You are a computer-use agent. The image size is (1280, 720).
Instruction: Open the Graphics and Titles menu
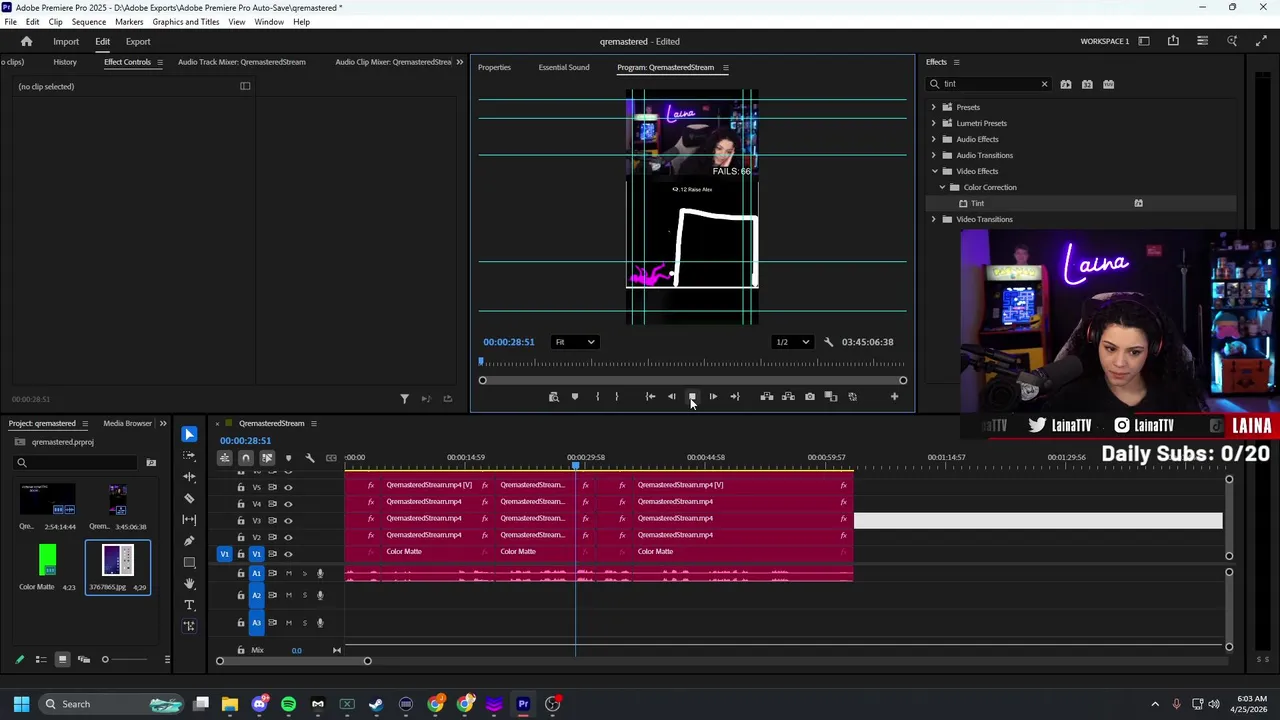(186, 21)
